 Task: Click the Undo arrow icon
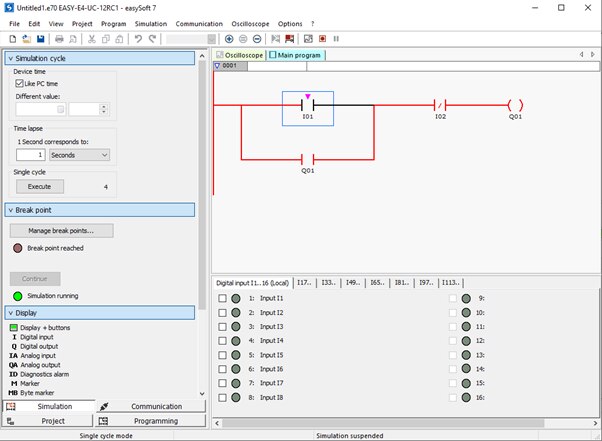138,39
